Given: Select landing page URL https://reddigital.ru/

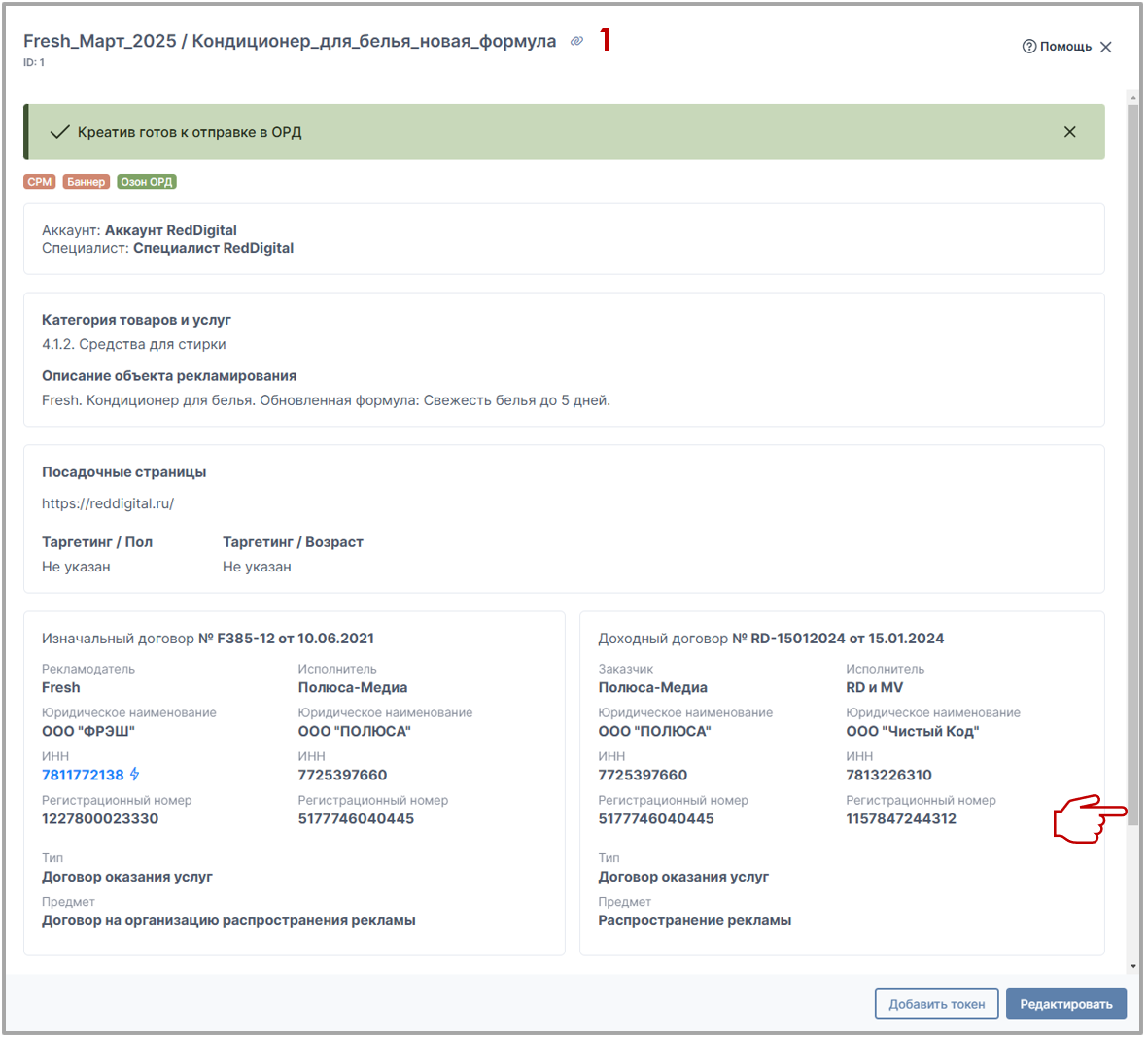Looking at the screenshot, I should [108, 503].
